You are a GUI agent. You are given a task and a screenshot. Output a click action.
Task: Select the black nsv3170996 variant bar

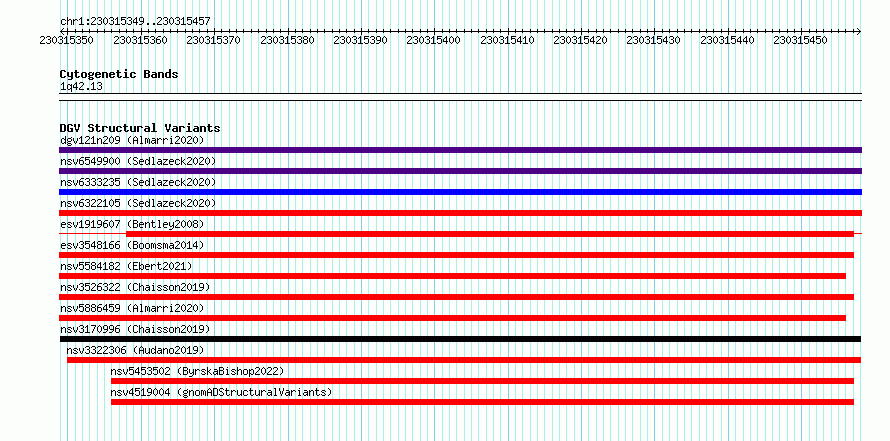[x=460, y=339]
